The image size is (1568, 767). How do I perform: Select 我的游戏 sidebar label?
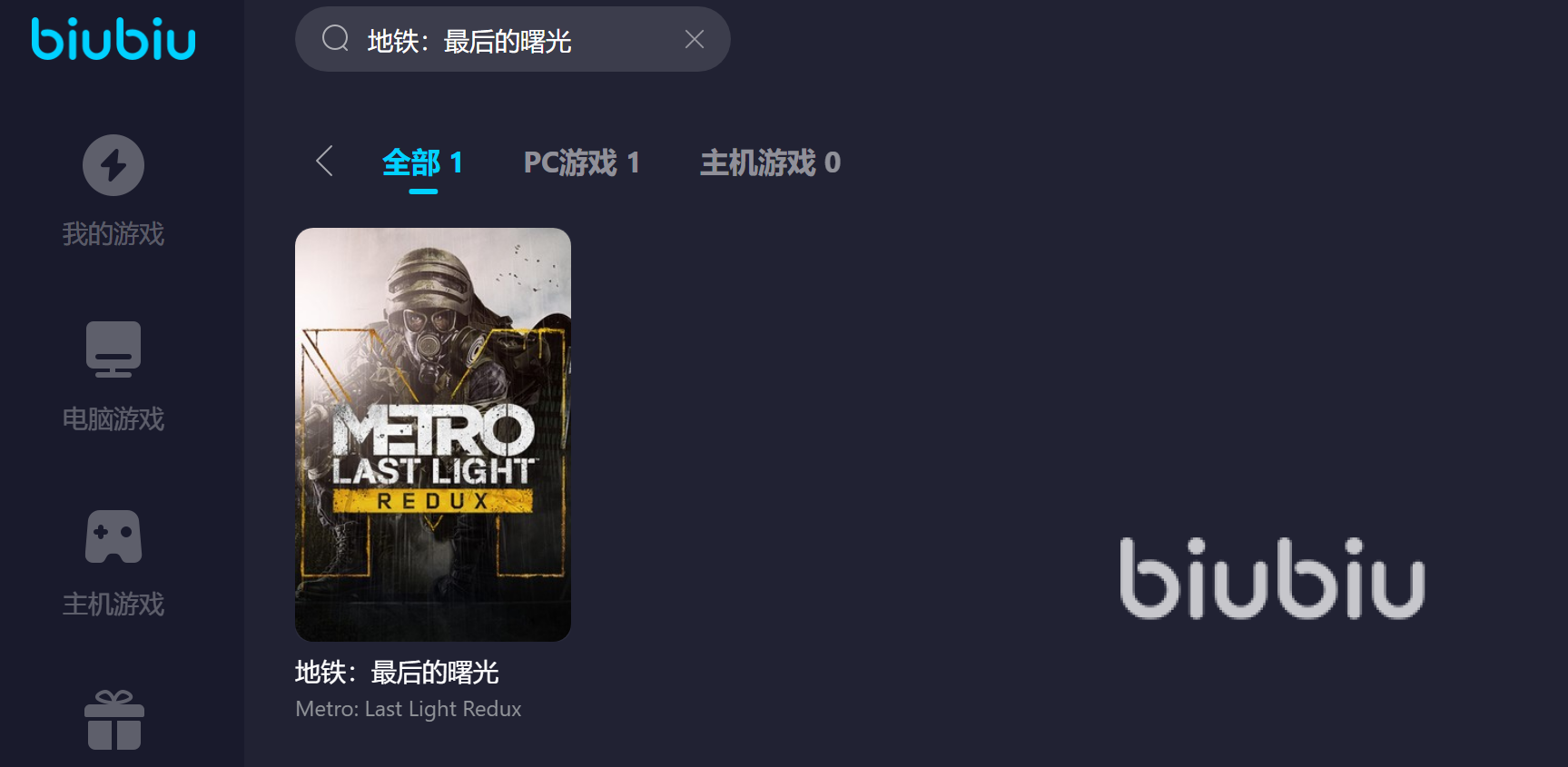pyautogui.click(x=113, y=234)
